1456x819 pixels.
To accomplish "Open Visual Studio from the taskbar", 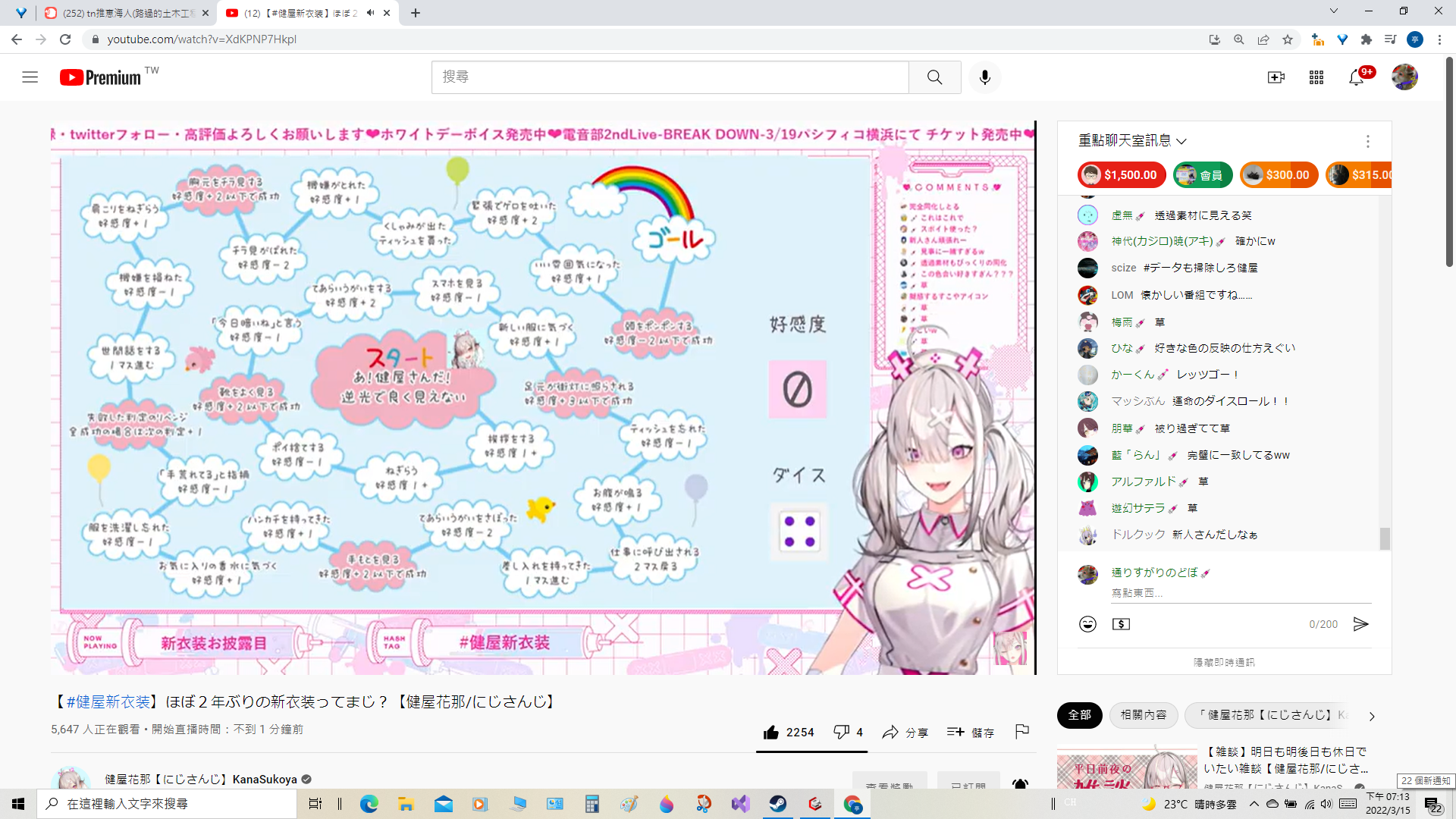I will click(x=741, y=804).
